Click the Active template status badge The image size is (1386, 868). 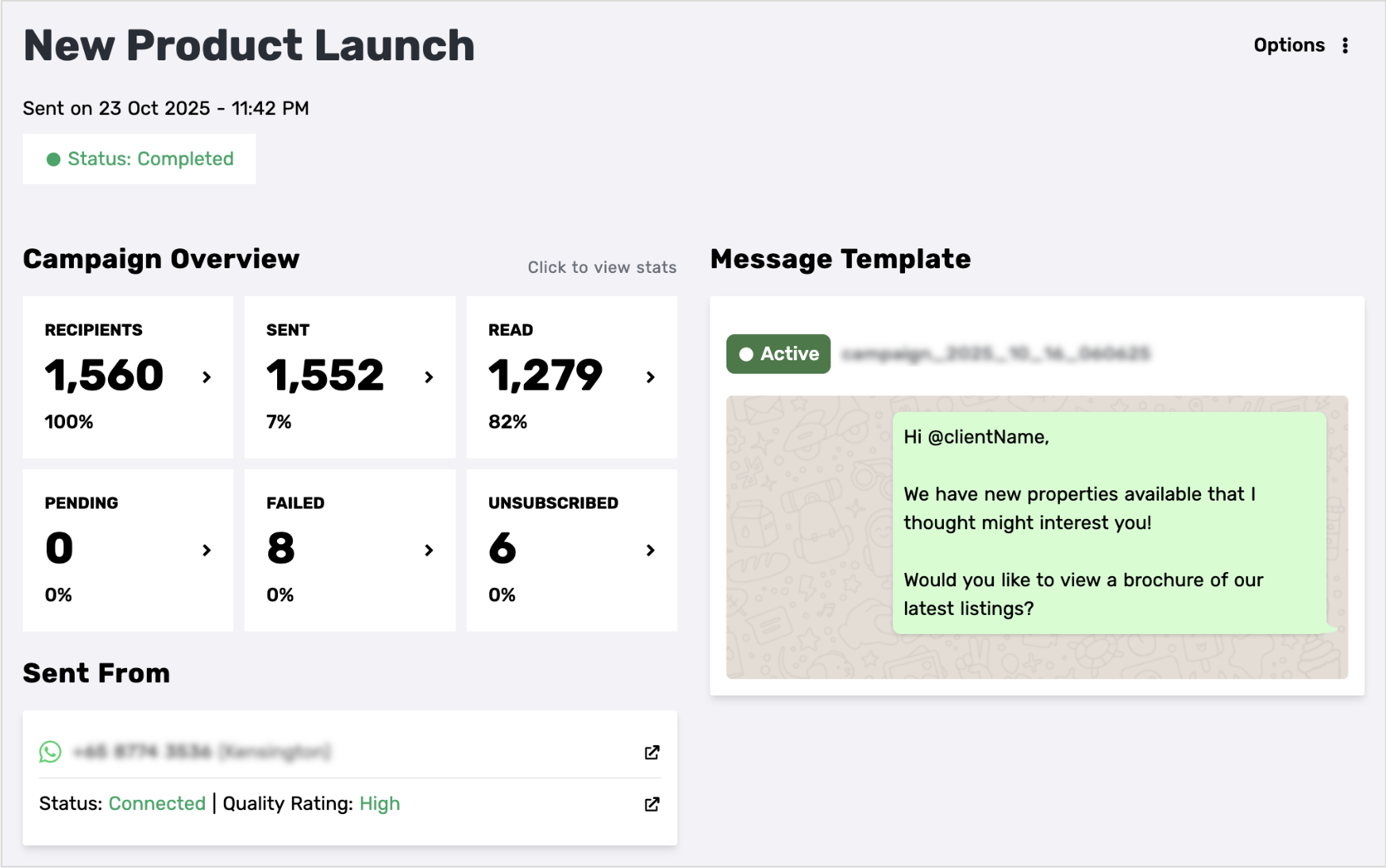tap(778, 354)
